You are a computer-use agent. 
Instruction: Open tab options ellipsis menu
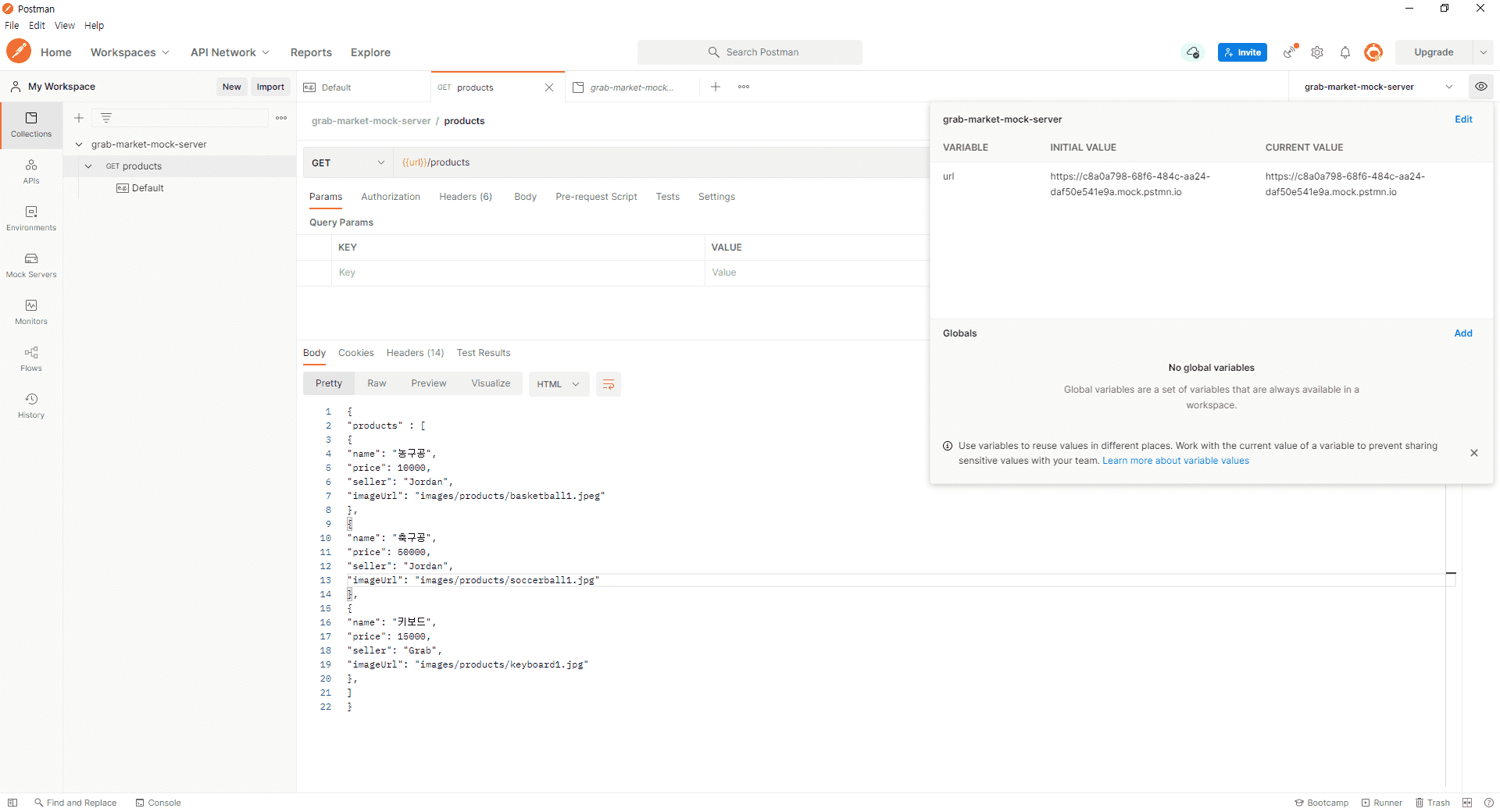coord(744,87)
